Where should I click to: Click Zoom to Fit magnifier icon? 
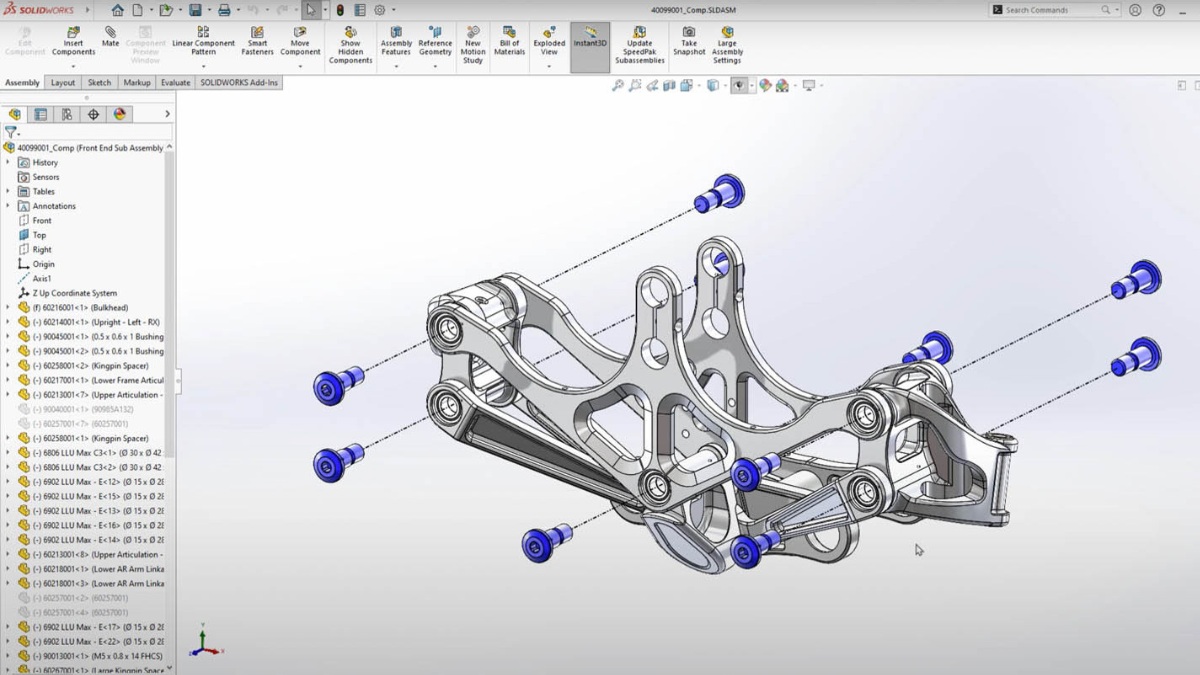[x=618, y=86]
